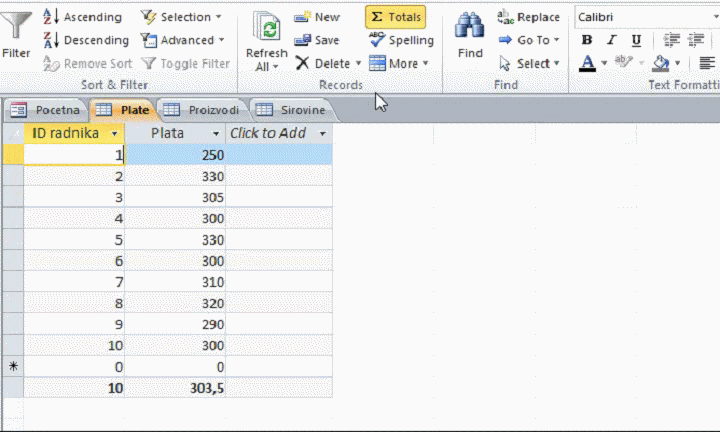Sort records Descending
This screenshot has height=432, width=720.
pyautogui.click(x=86, y=40)
